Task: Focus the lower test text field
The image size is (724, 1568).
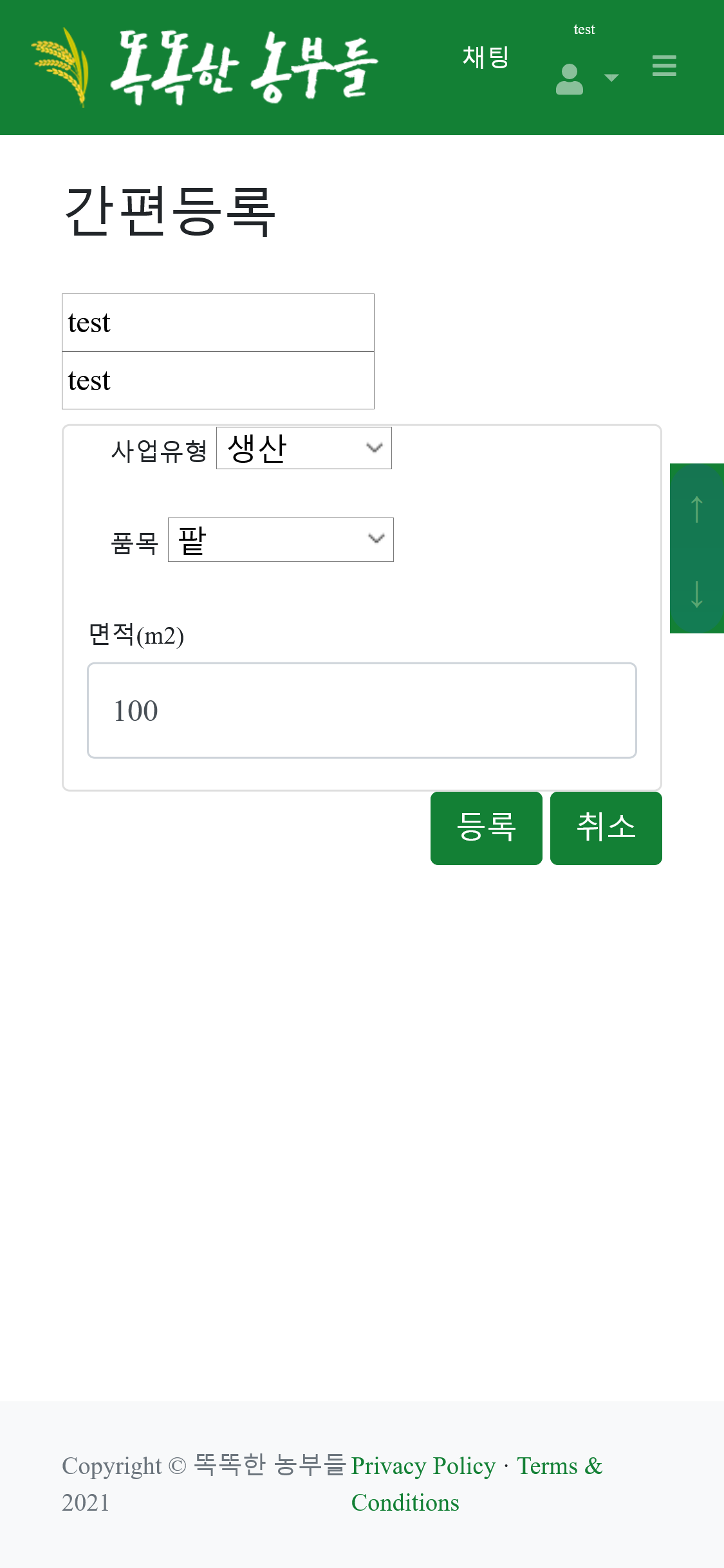Action: click(218, 380)
